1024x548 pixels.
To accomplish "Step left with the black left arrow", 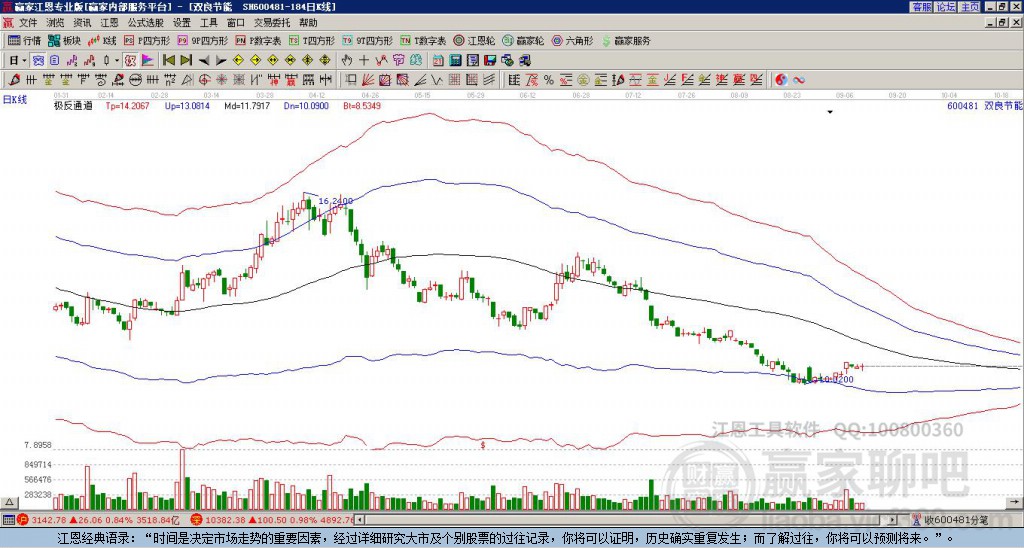I will click(x=204, y=61).
